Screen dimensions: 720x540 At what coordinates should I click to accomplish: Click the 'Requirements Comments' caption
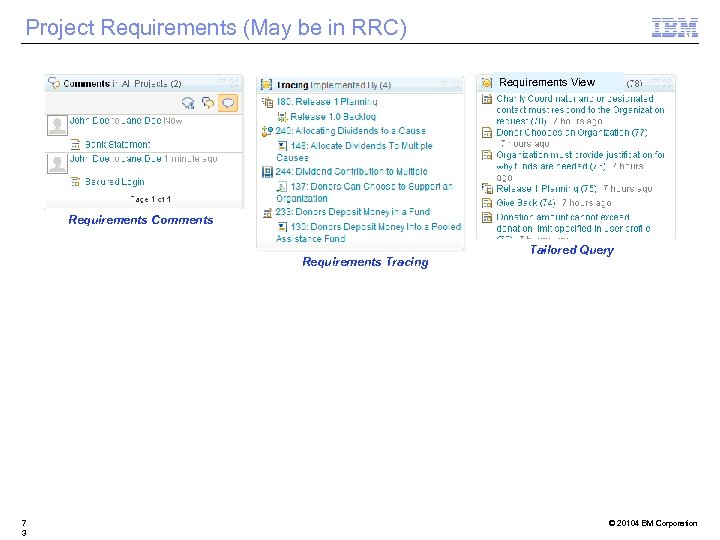click(x=141, y=220)
